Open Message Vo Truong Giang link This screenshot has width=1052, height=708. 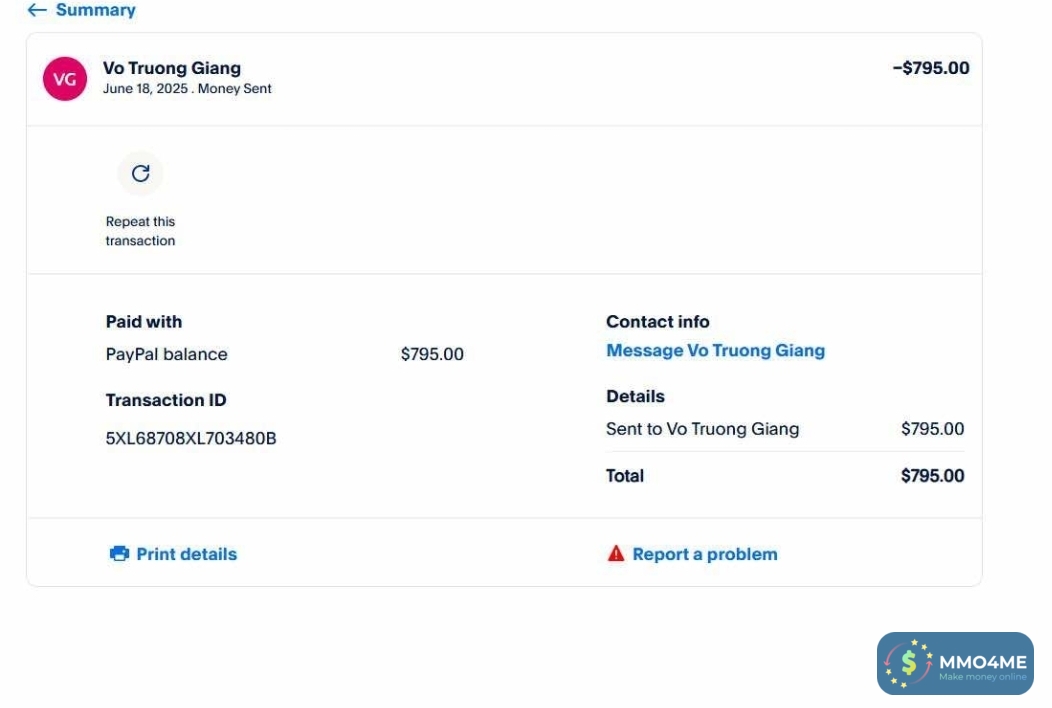pyautogui.click(x=715, y=351)
